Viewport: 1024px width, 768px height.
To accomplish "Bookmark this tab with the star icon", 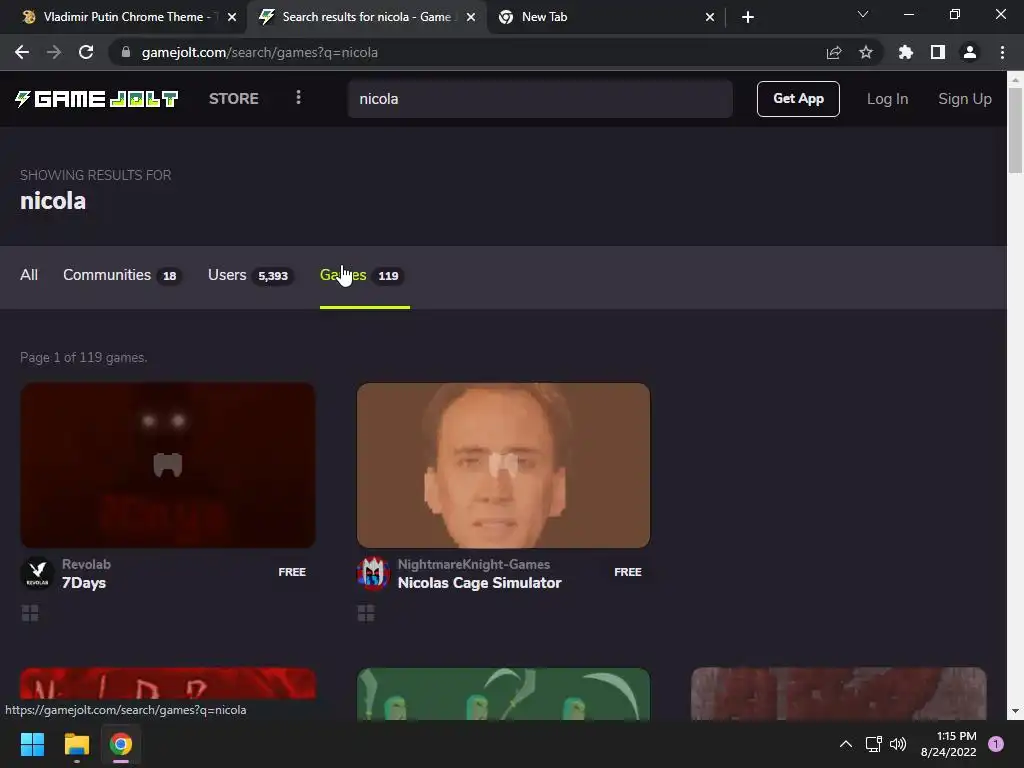I will 866,52.
